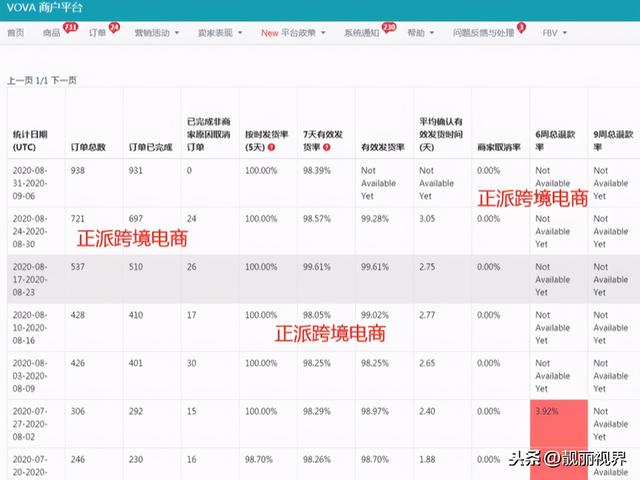Expand the 卖家表现 dropdown menu
The image size is (640, 480).
[220, 33]
